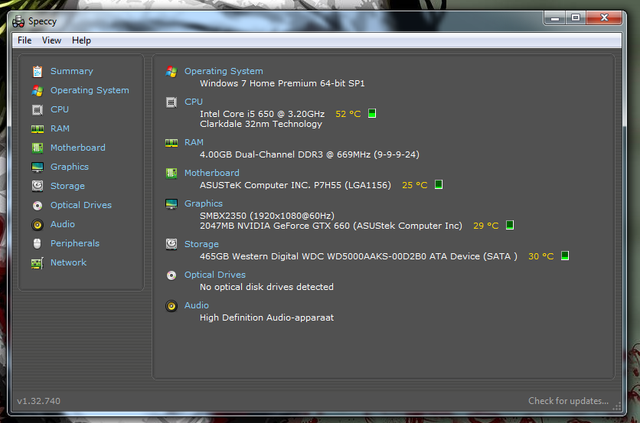Screen dimensions: 640x423
Task: Click the Peripherals mouse icon in sidebar
Action: tap(37, 244)
